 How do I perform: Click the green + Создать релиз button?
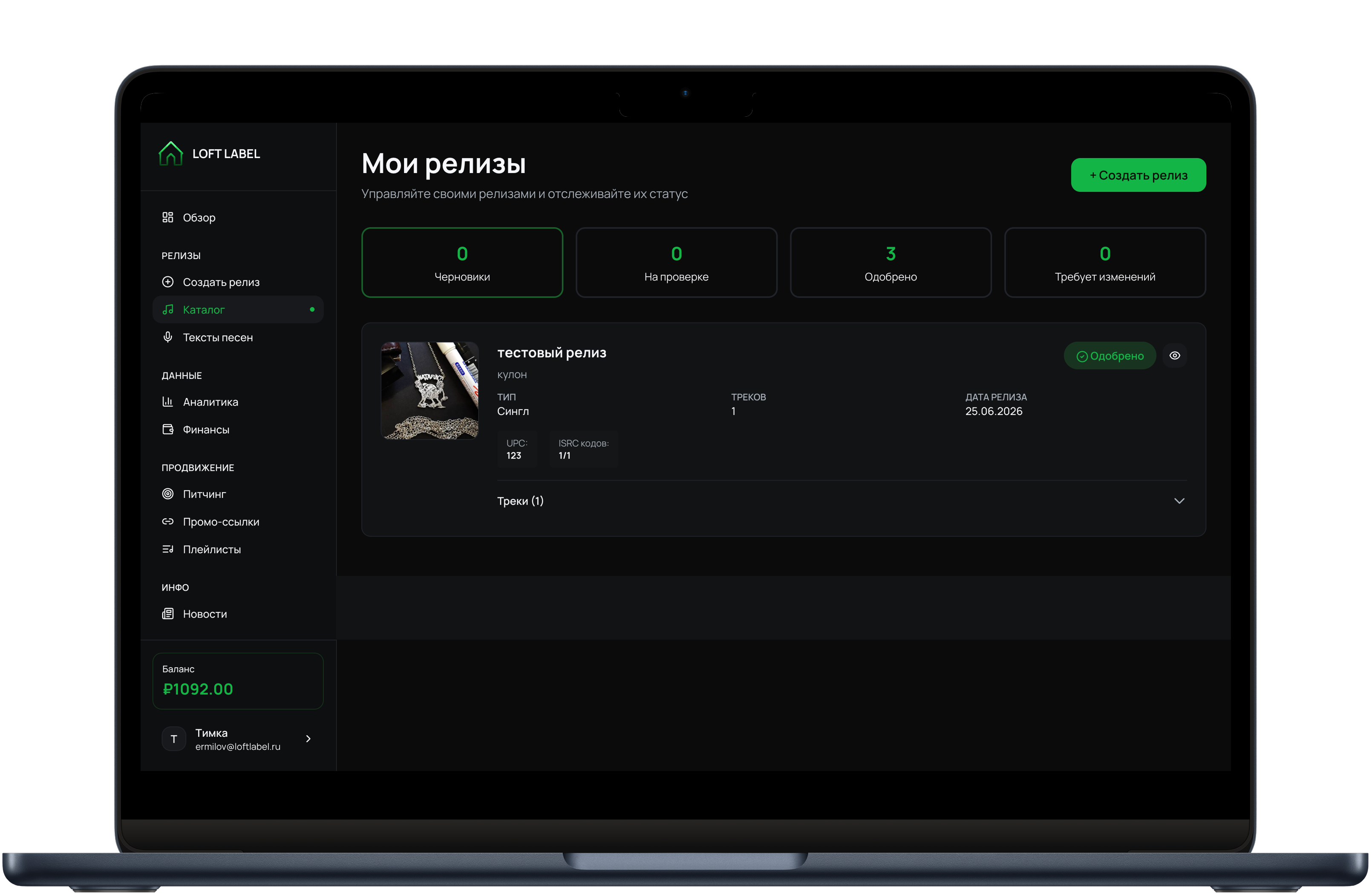(x=1138, y=175)
